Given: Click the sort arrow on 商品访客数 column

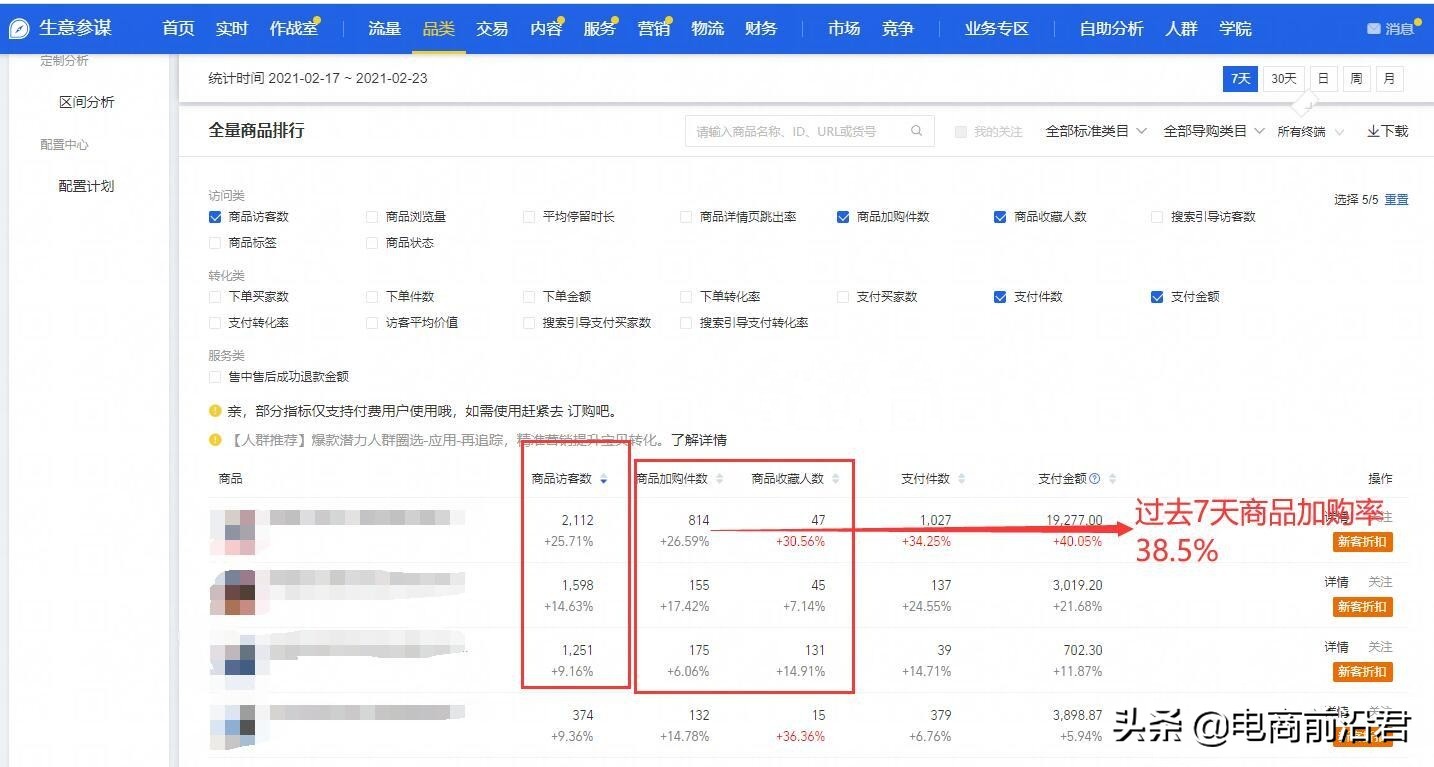Looking at the screenshot, I should click(603, 479).
